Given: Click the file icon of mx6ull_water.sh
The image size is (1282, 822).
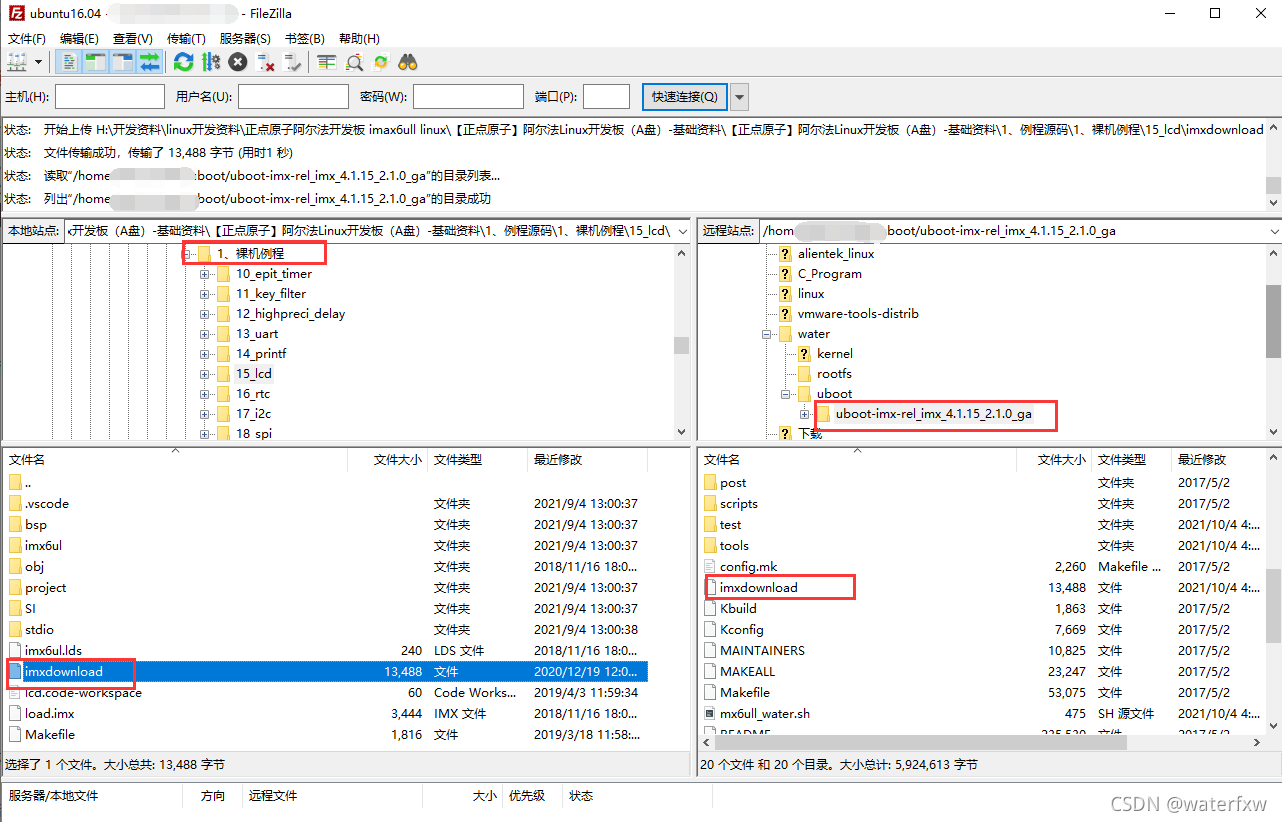Looking at the screenshot, I should (710, 713).
